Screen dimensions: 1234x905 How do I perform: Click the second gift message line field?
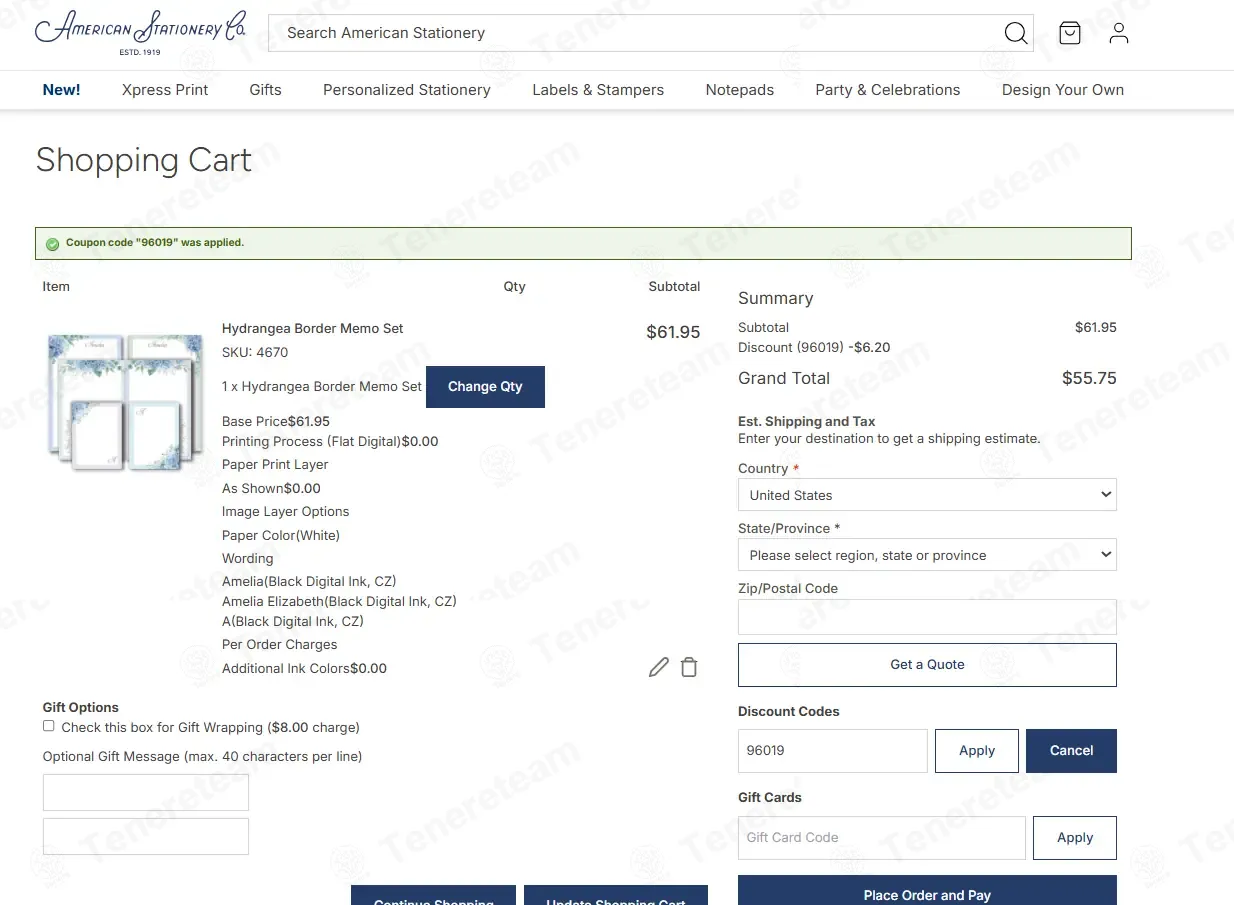pyautogui.click(x=145, y=836)
